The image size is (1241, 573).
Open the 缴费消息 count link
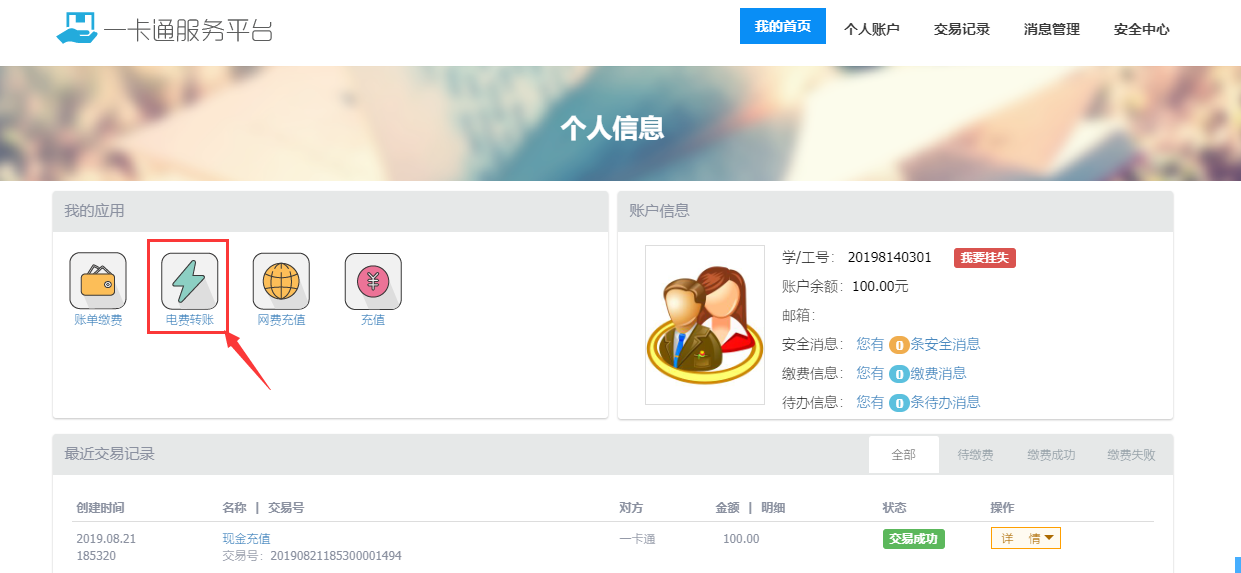click(912, 373)
